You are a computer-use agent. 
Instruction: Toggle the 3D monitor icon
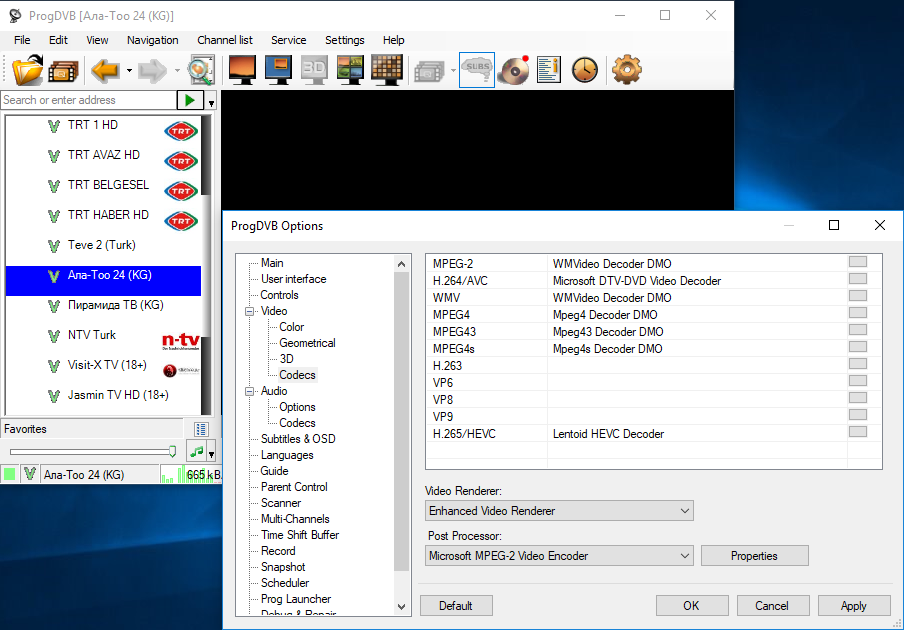pyautogui.click(x=314, y=70)
